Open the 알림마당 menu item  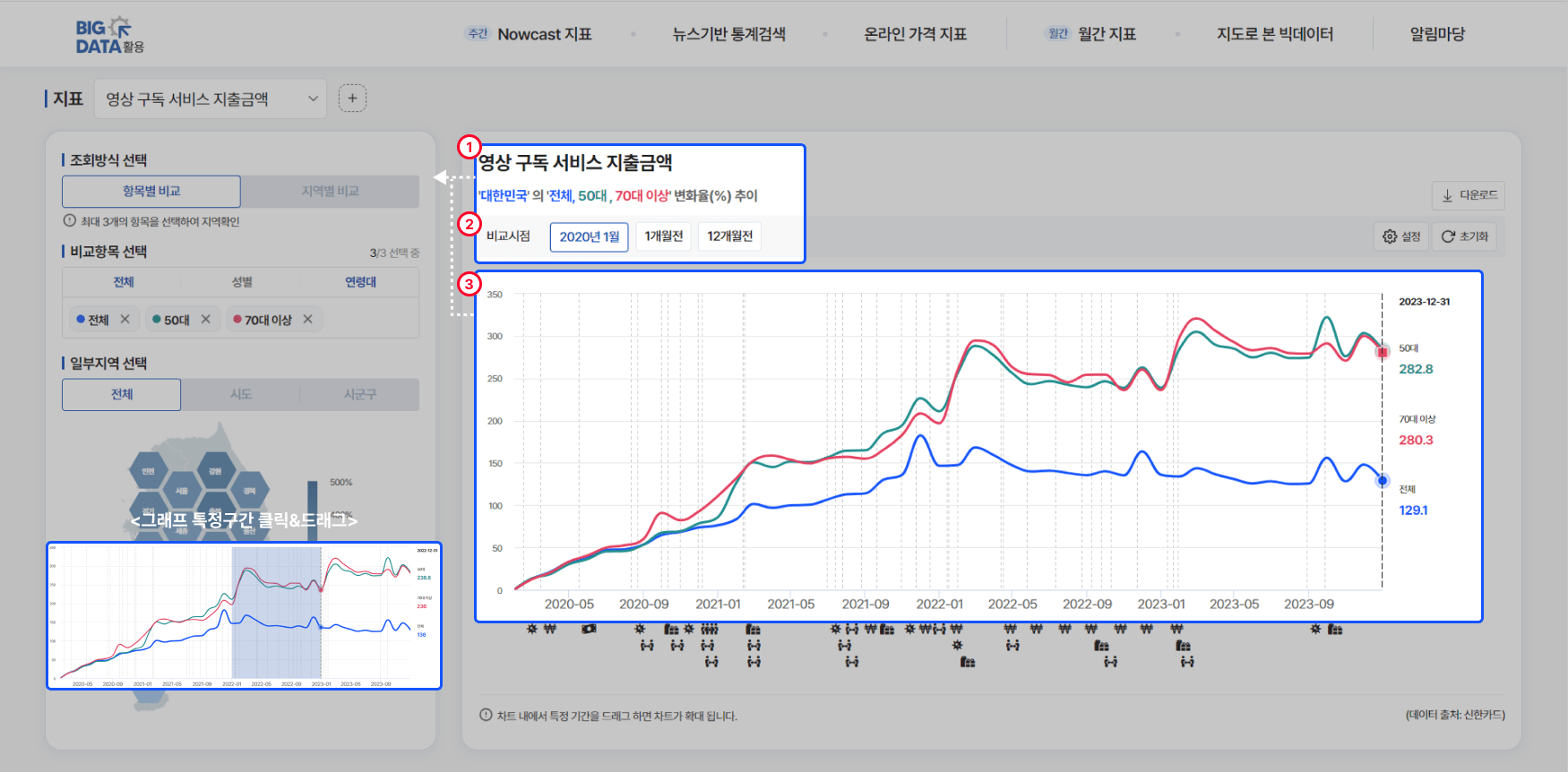click(x=1437, y=34)
